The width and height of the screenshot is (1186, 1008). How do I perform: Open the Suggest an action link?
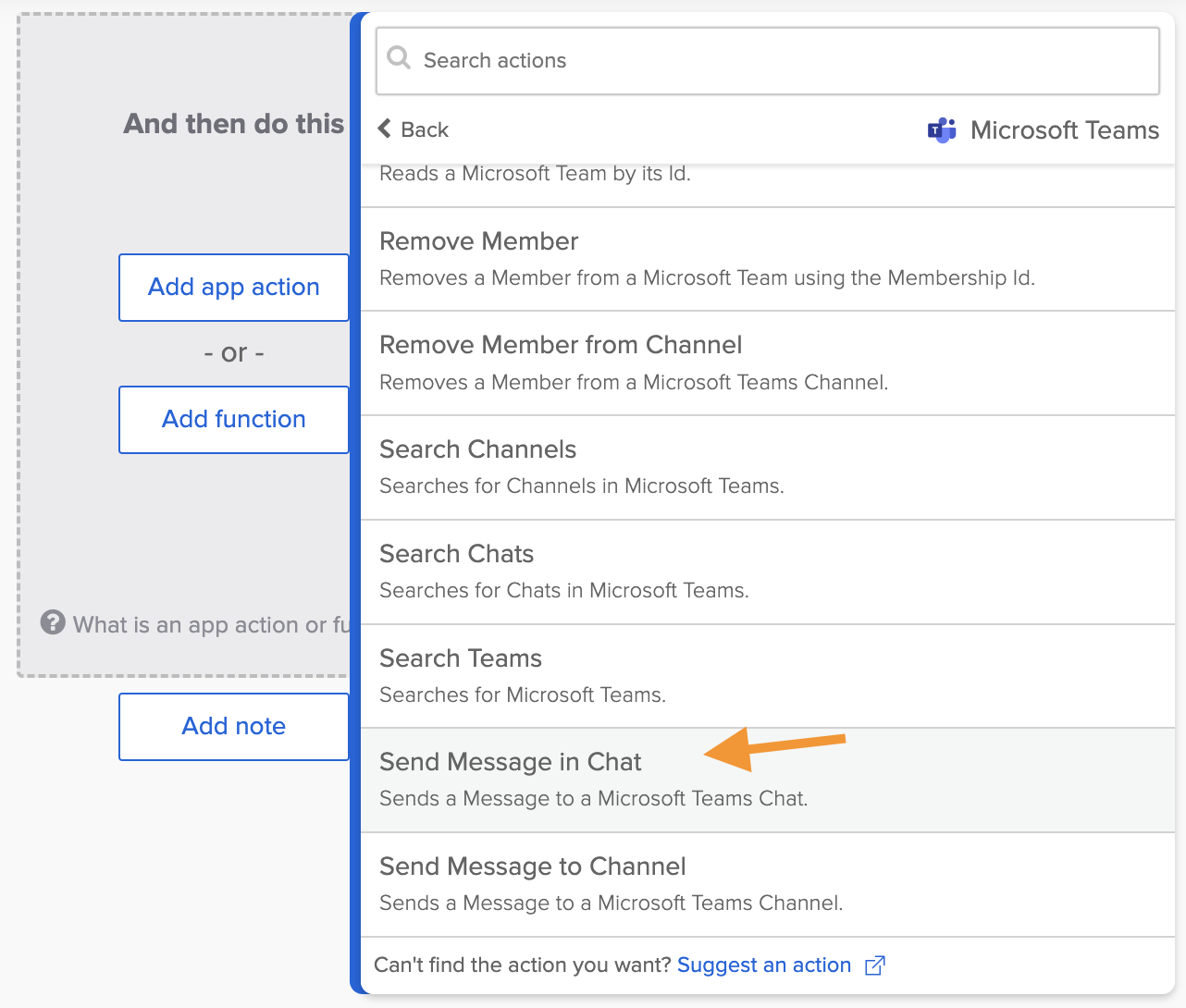pos(763,965)
